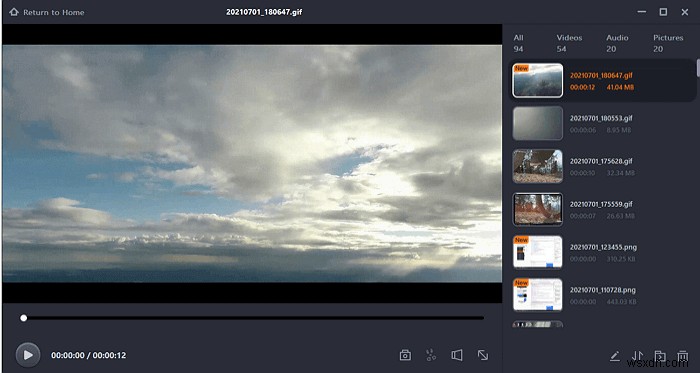Select the file name 20210701_123455.png
The height and width of the screenshot is (373, 700).
[x=603, y=247]
